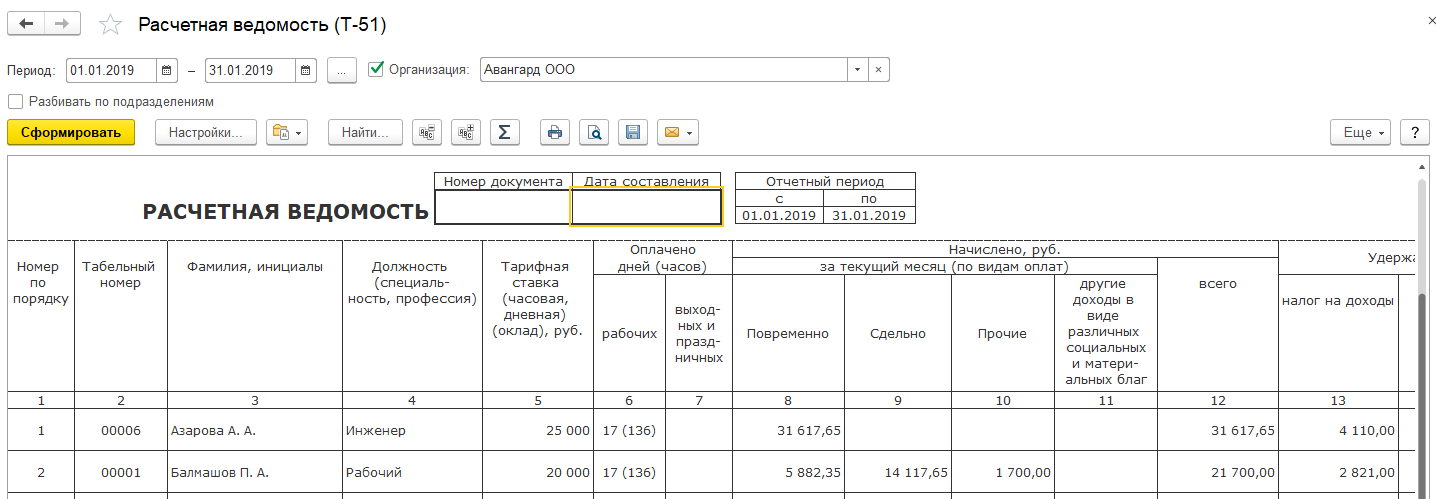Select the Сдельно amount 14 117,65
Screen dimensions: 1436x499
pos(897,472)
